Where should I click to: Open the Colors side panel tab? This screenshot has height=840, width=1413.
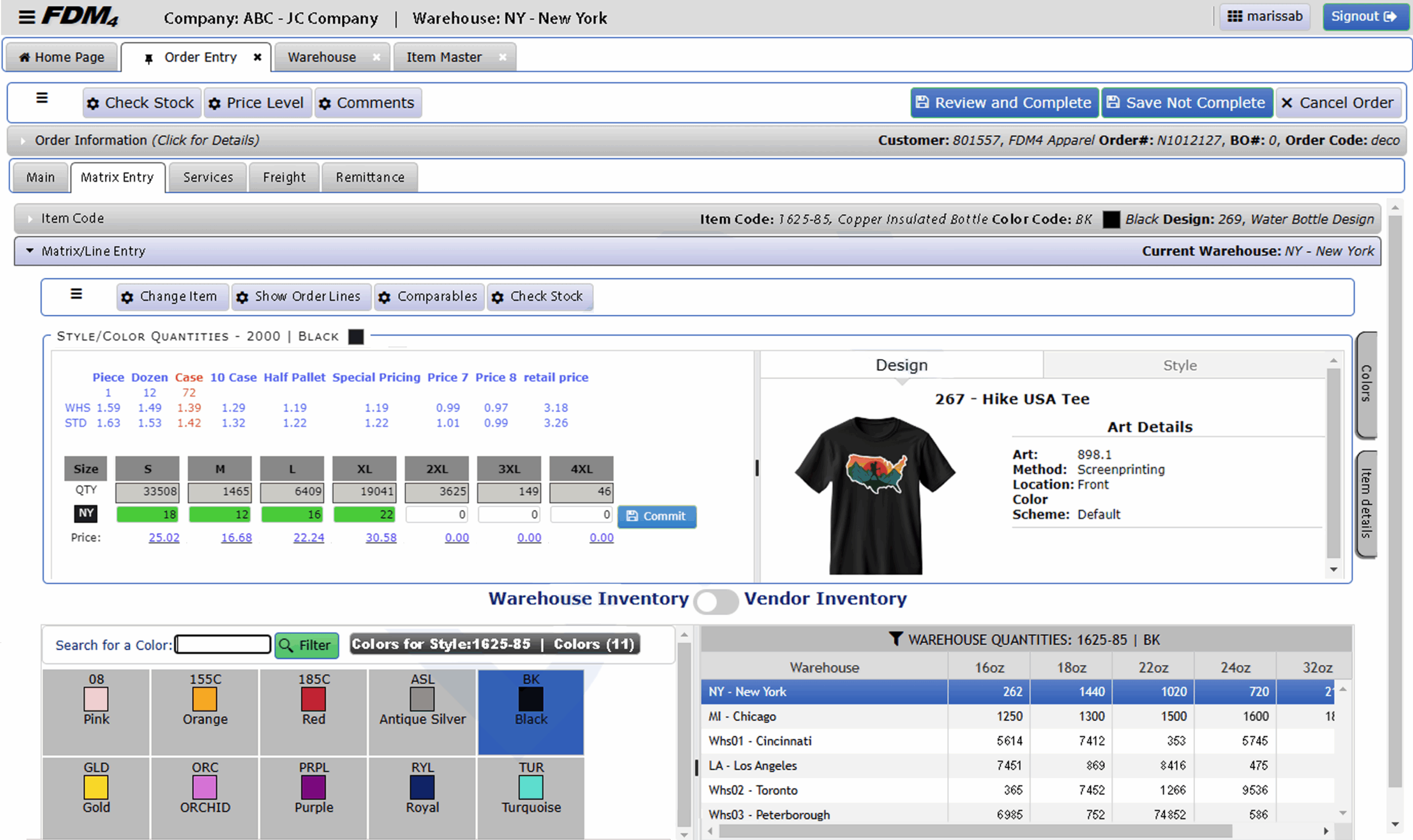(1366, 384)
